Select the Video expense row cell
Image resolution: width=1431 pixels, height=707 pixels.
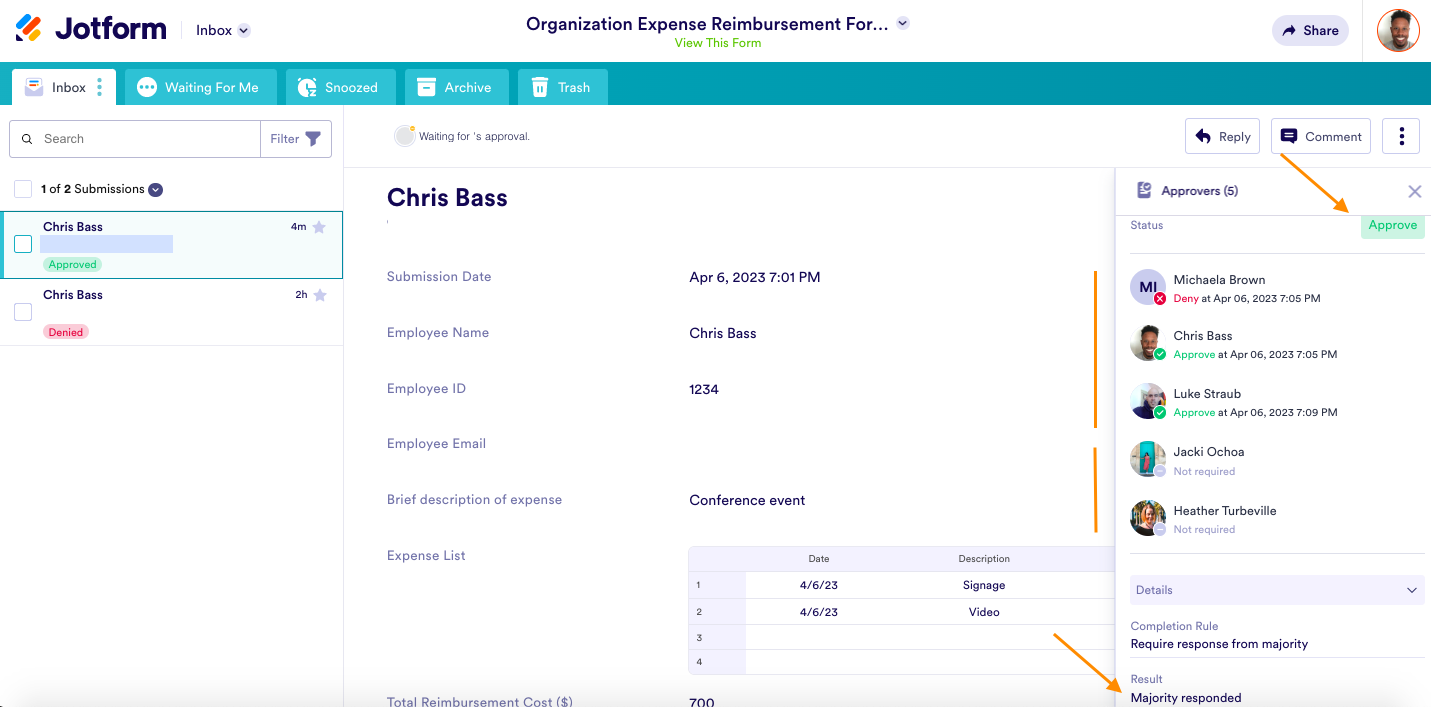point(984,612)
